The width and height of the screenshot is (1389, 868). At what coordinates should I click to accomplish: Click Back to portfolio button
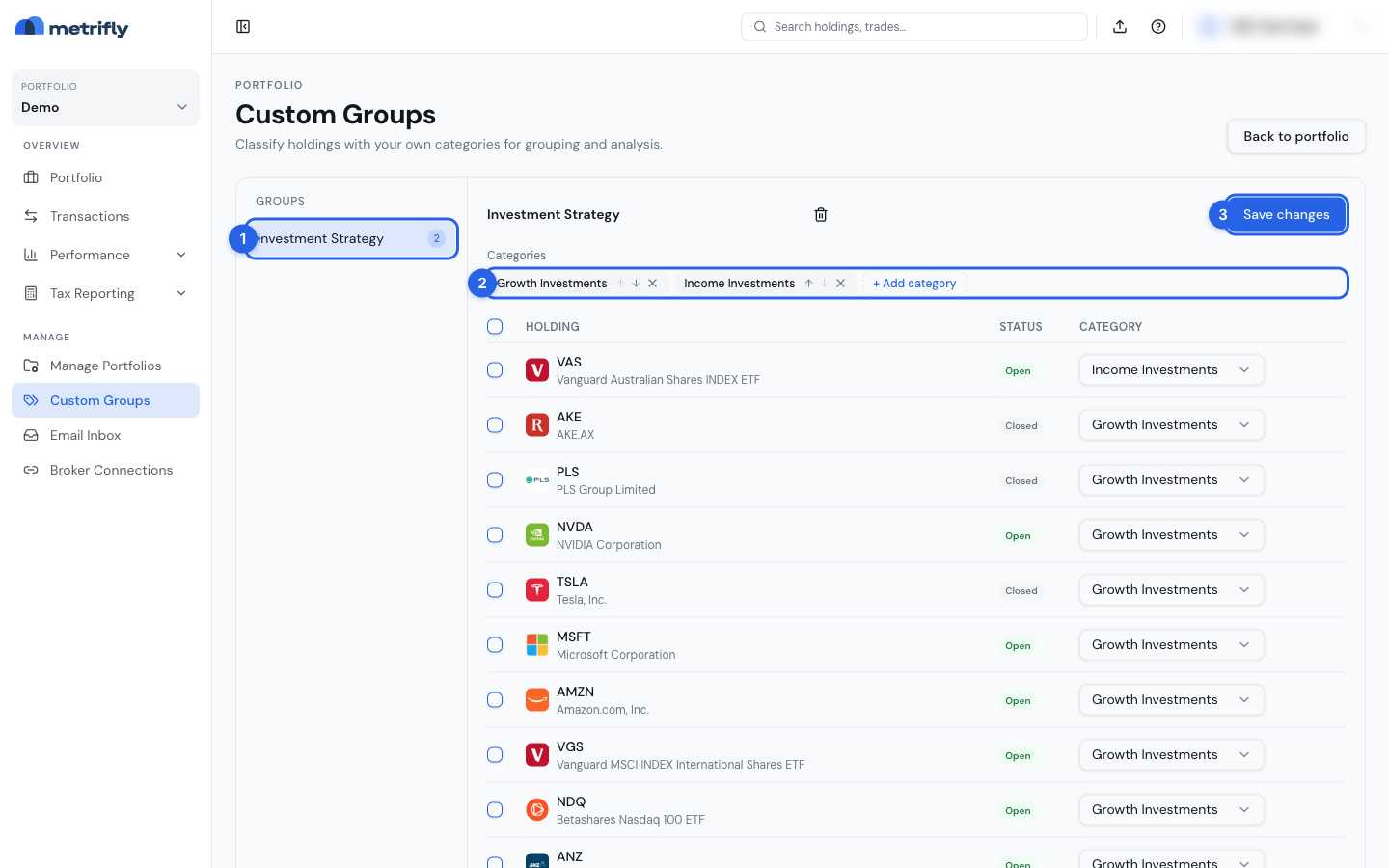click(x=1295, y=137)
